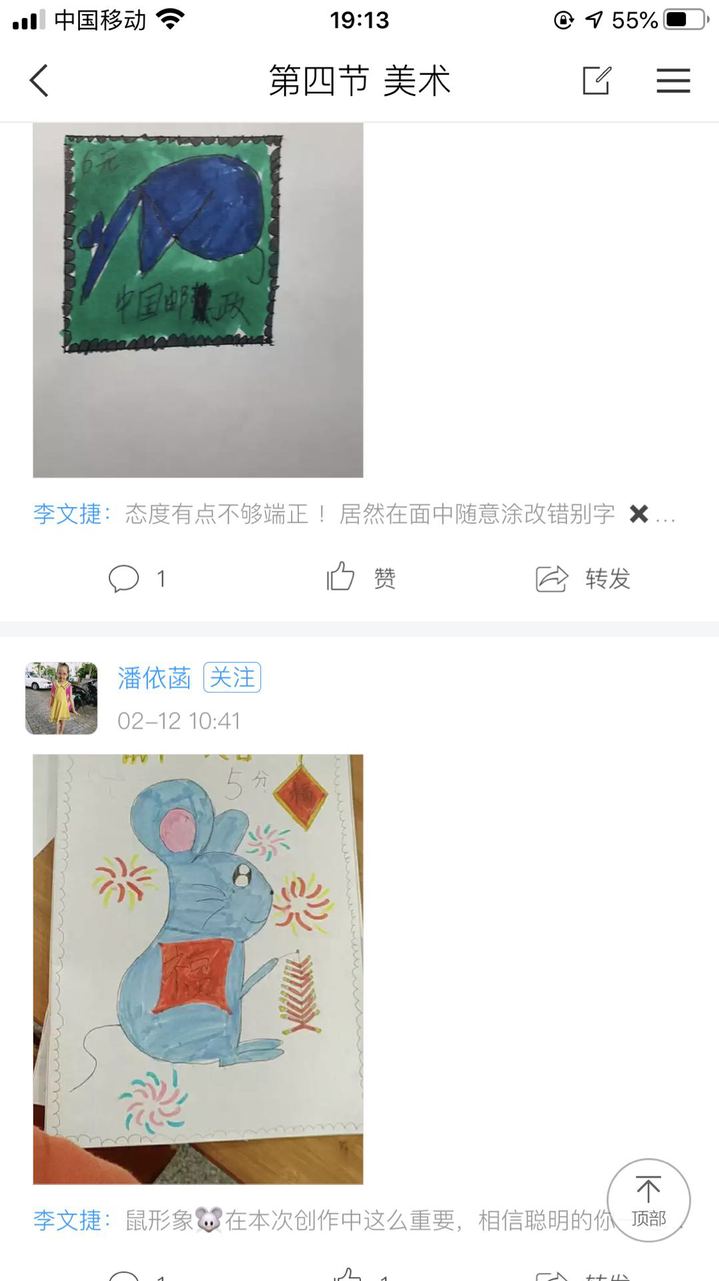719x1281 pixels.
Task: Open the compose post edit icon
Action: 596,80
